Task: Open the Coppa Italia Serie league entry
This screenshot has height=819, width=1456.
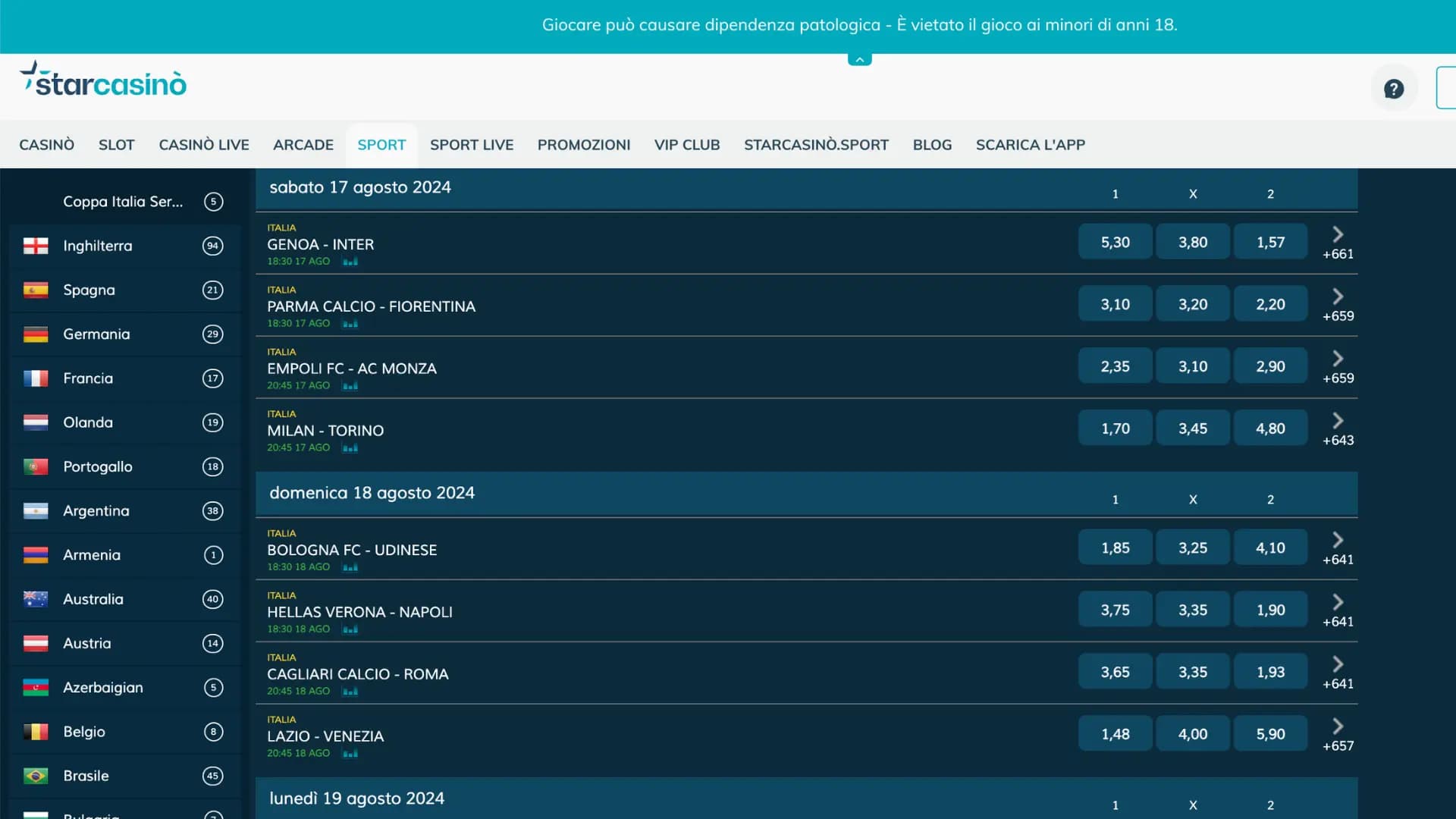Action: (x=123, y=202)
